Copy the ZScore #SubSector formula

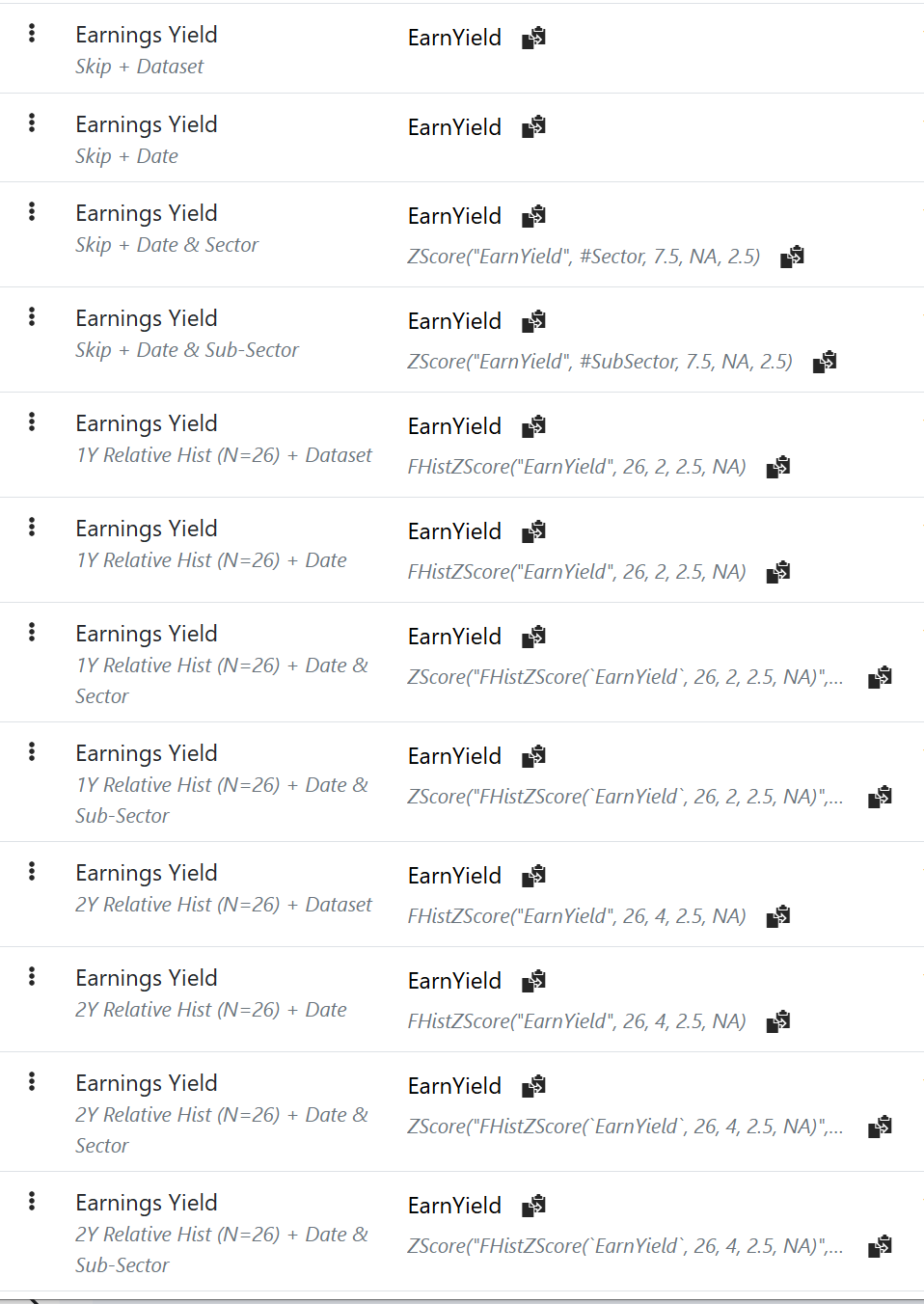click(825, 362)
